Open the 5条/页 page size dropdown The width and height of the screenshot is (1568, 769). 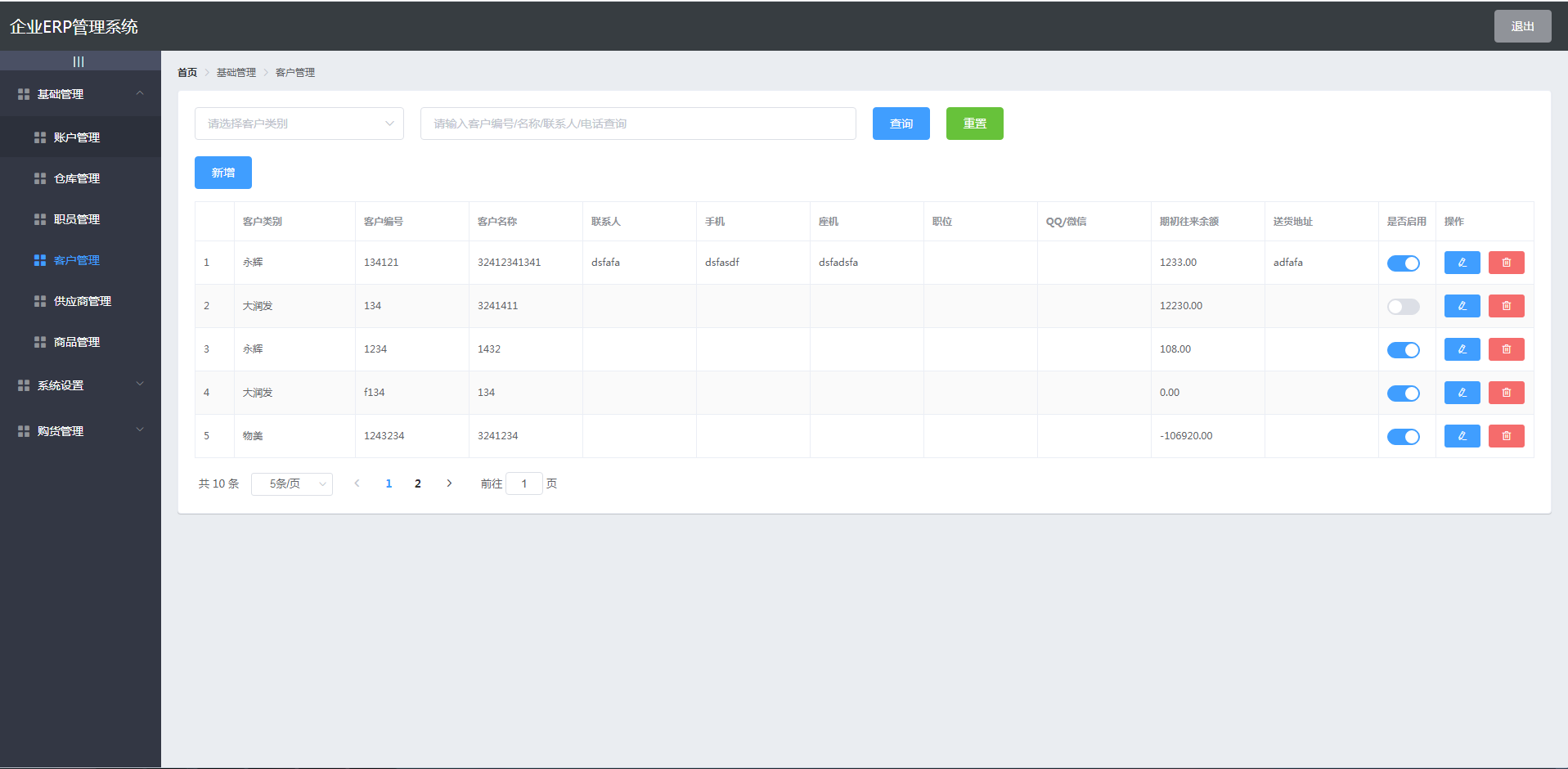point(292,483)
